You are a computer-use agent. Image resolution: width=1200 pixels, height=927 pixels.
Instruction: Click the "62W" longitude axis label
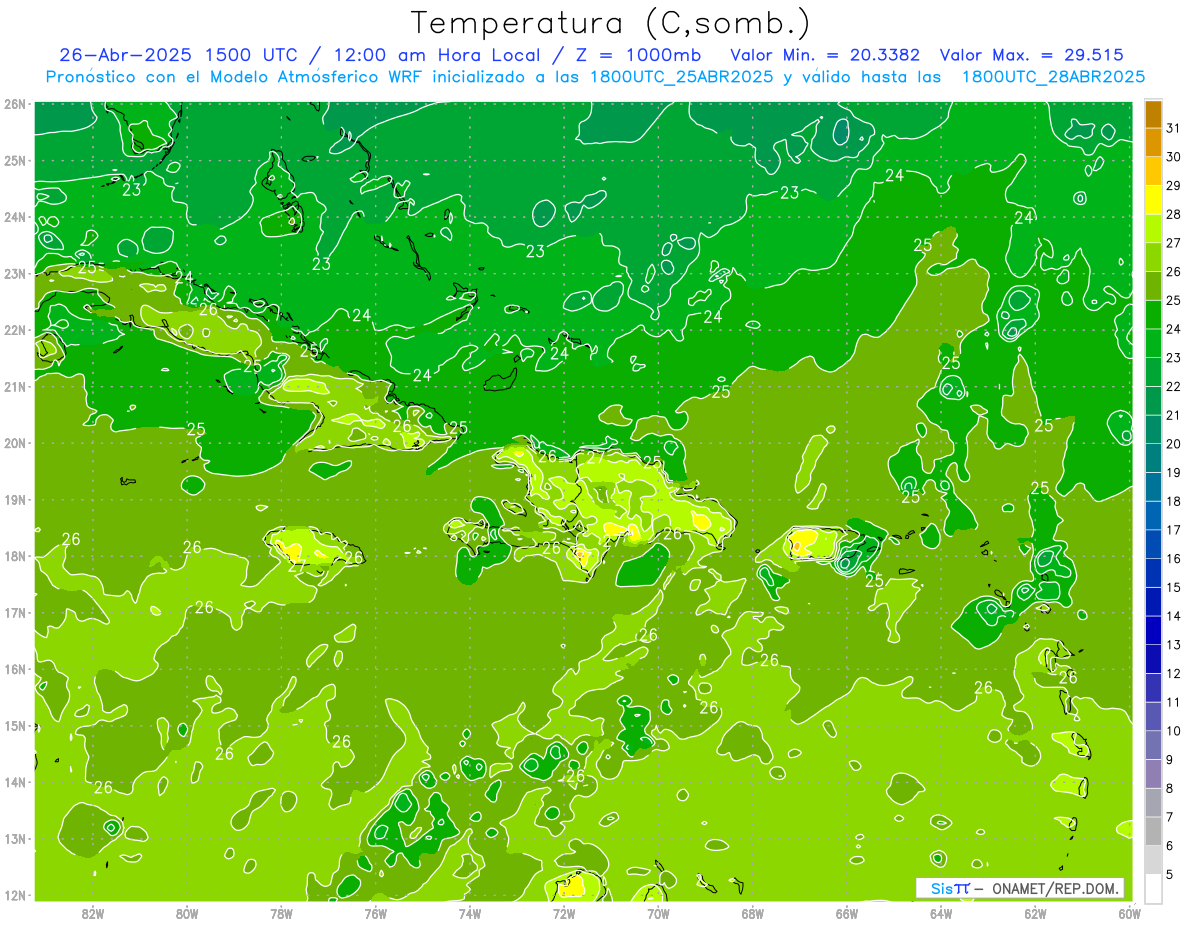click(x=1035, y=913)
